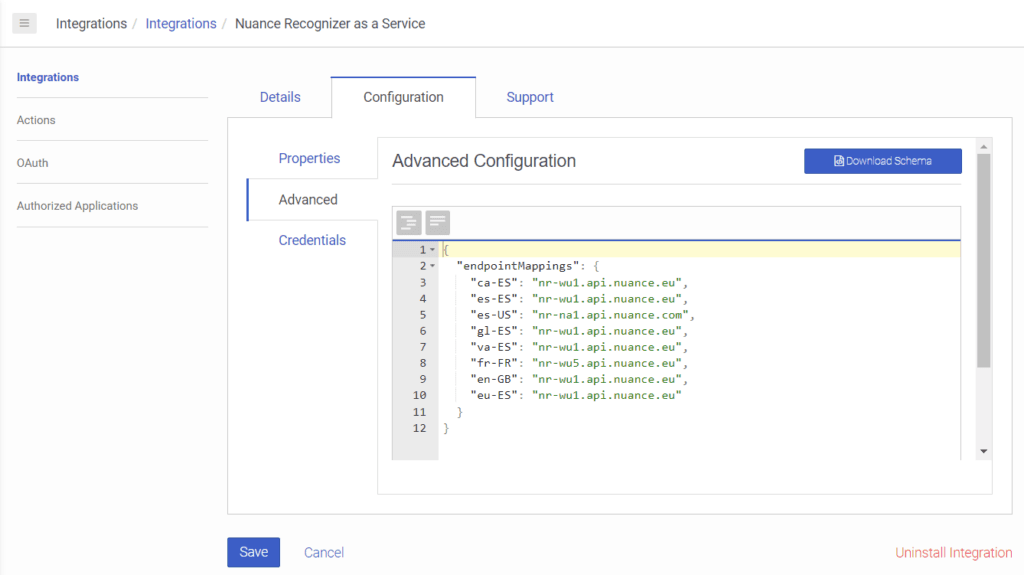Image resolution: width=1024 pixels, height=575 pixels.
Task: Click the "eu-ES" mapping line
Action: tap(576, 395)
